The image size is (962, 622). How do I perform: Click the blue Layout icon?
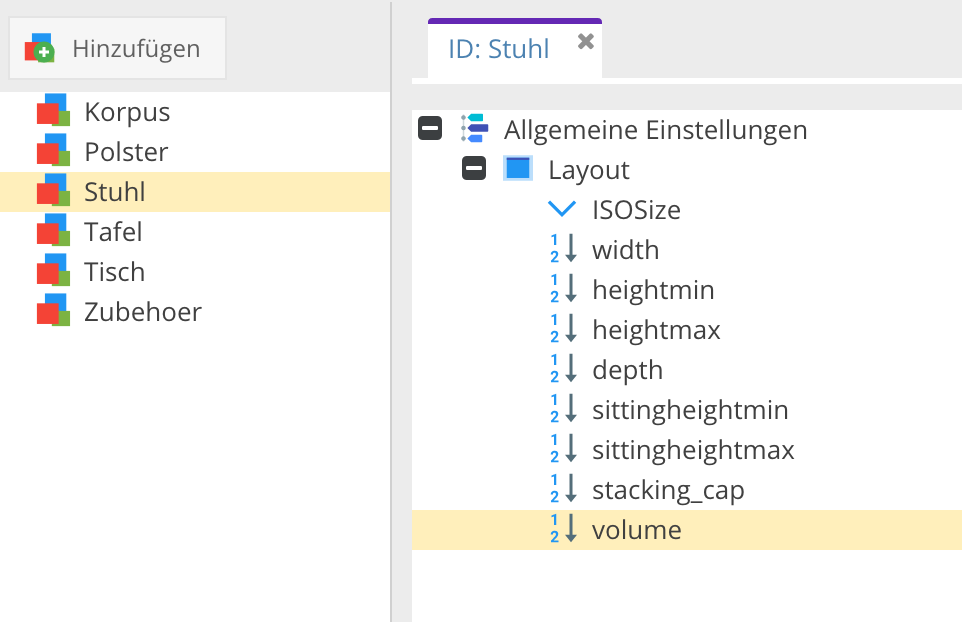(518, 169)
